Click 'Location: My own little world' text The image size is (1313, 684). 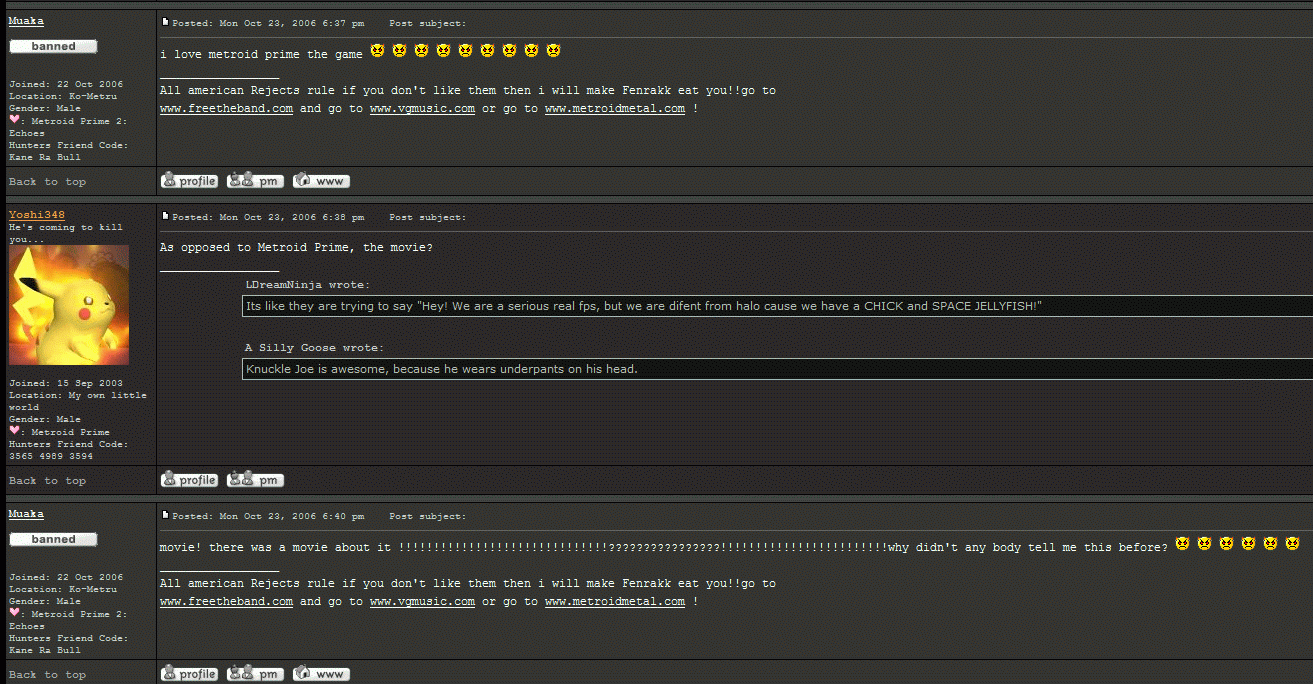(78, 401)
